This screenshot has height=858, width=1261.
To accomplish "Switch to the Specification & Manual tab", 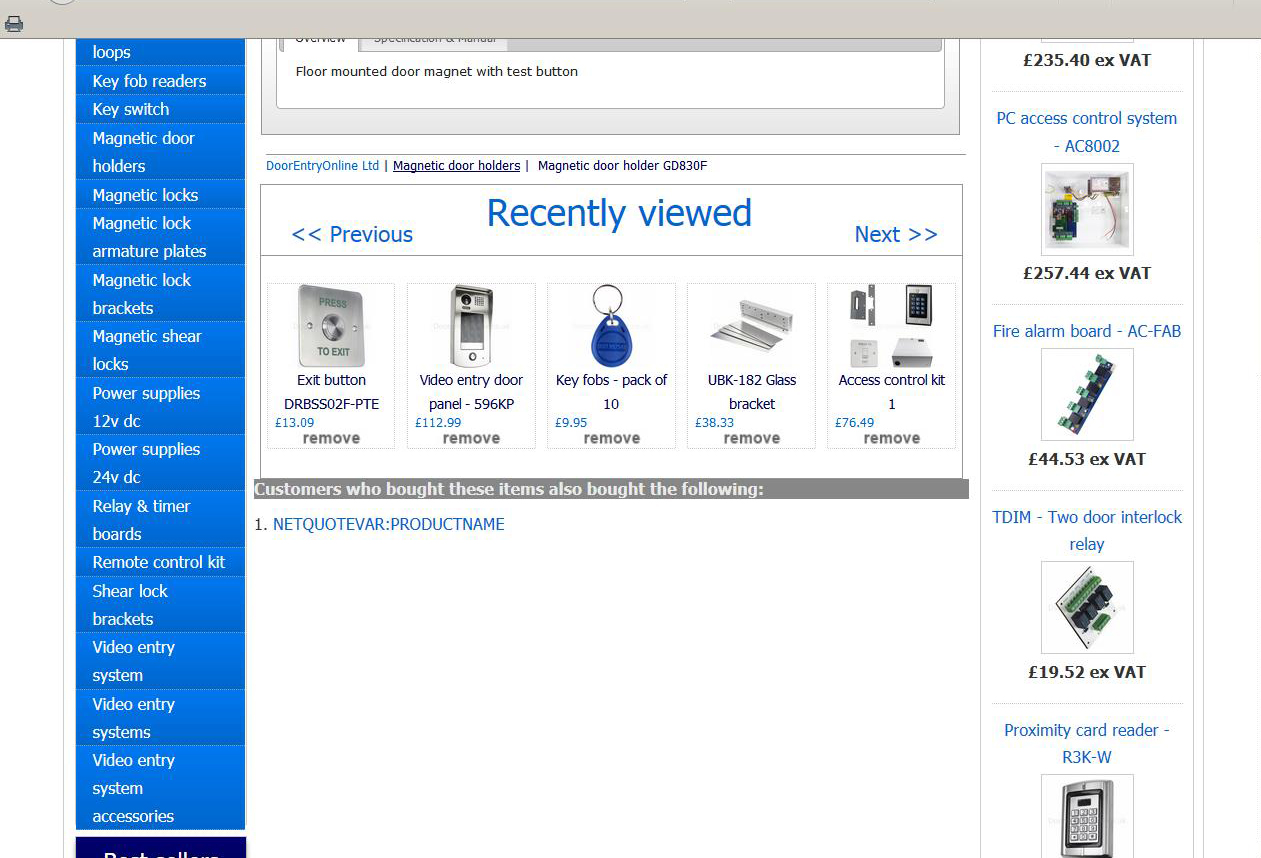I will tap(434, 40).
